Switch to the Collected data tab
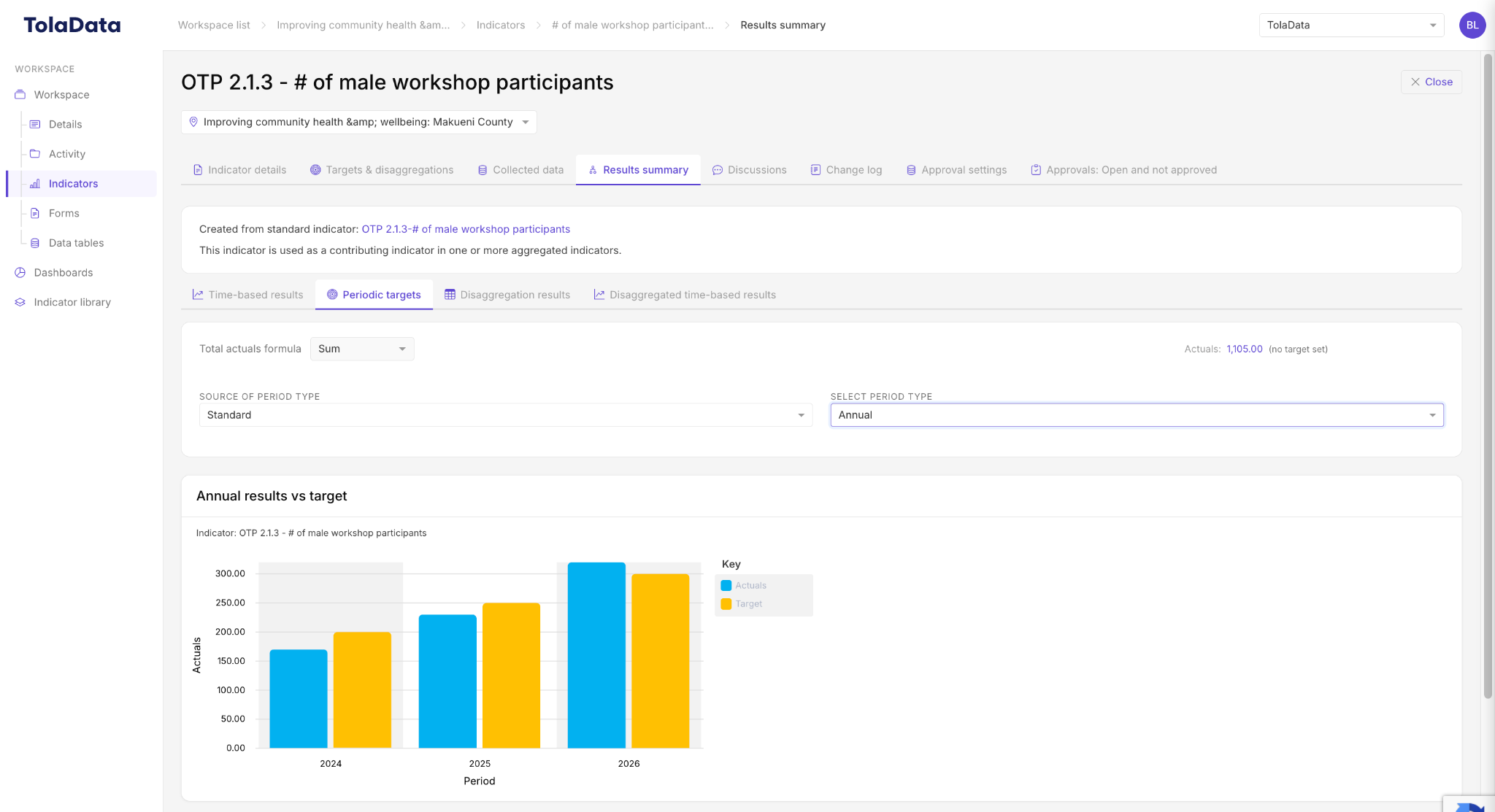 [x=520, y=170]
